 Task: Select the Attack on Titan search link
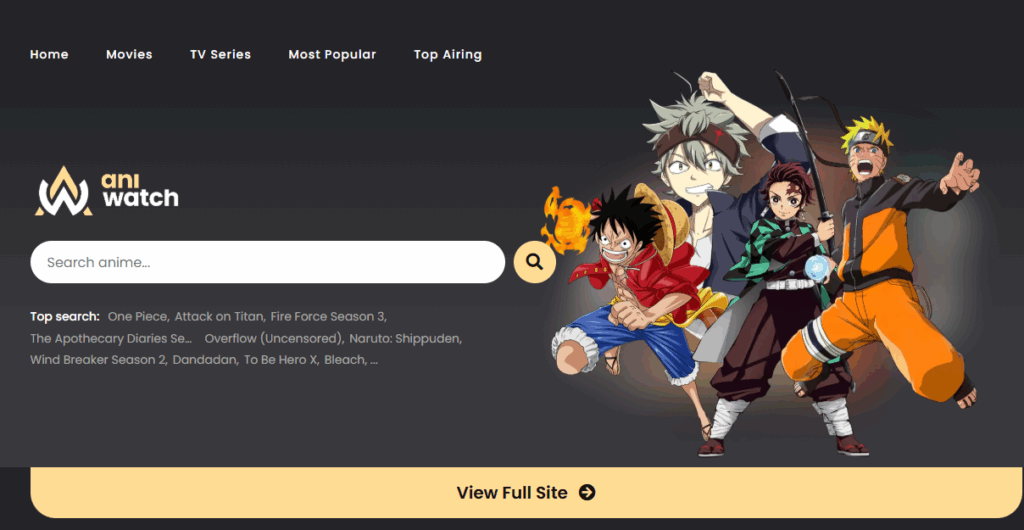tap(219, 317)
